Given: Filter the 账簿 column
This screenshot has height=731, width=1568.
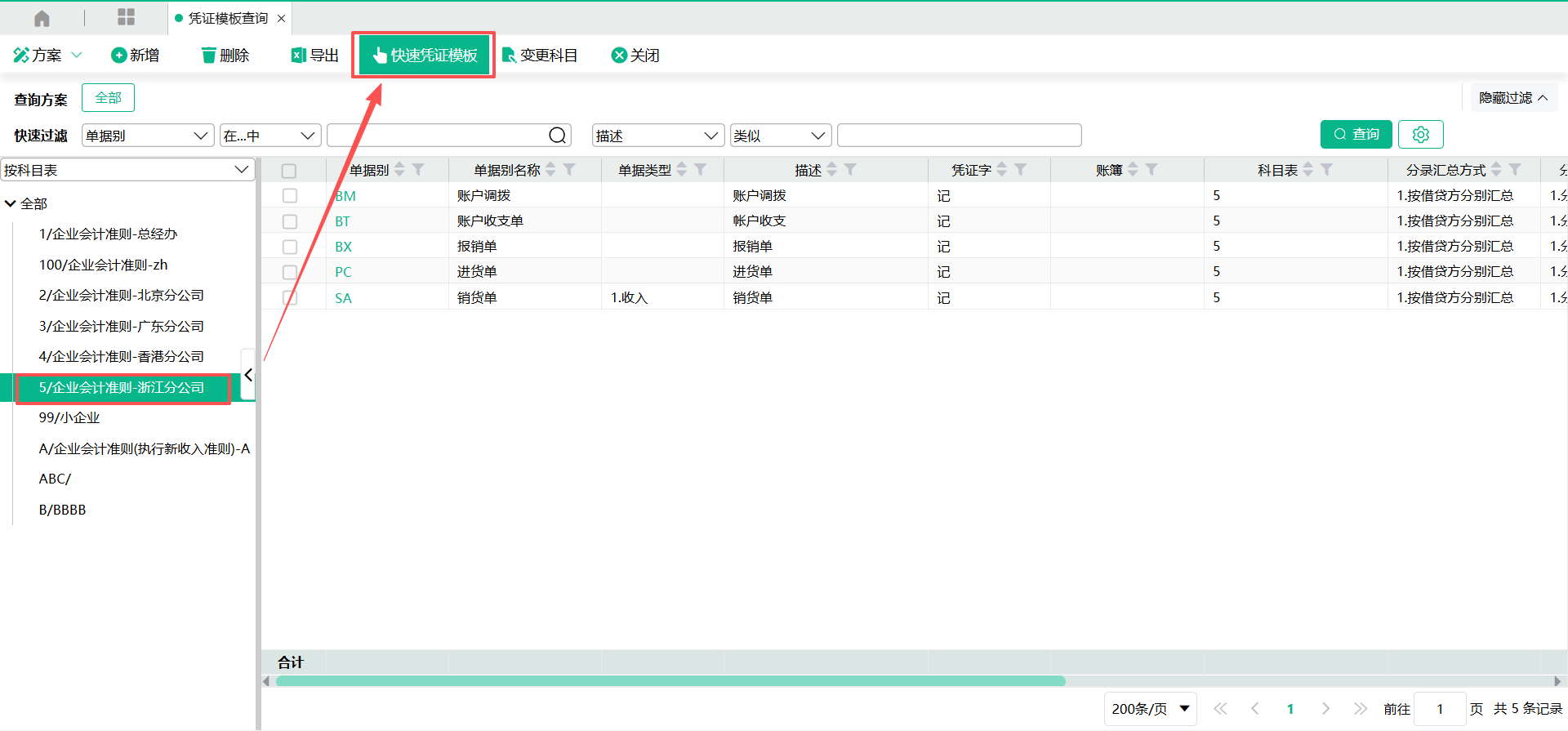Looking at the screenshot, I should click(1151, 169).
